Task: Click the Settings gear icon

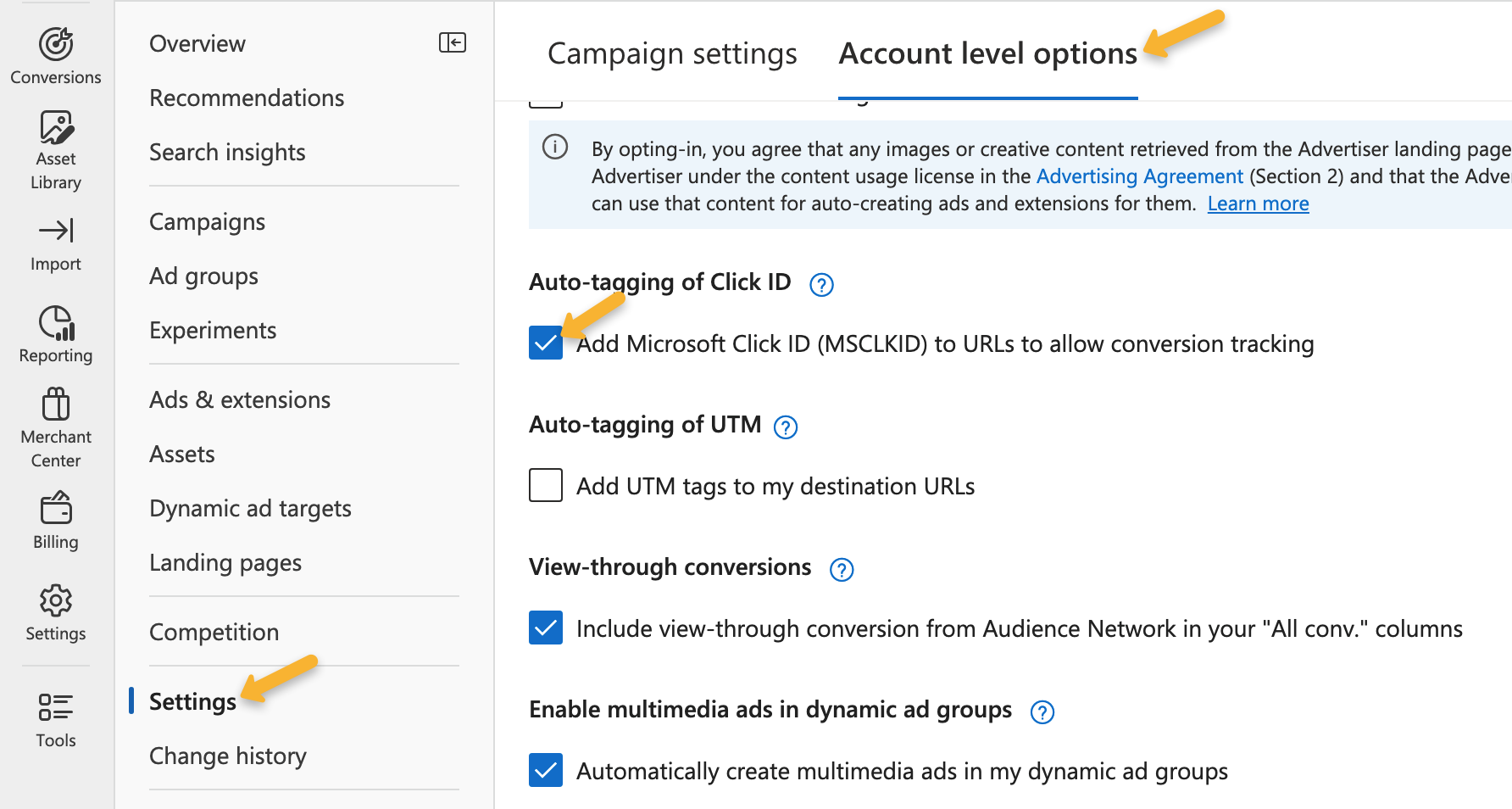Action: click(x=56, y=600)
